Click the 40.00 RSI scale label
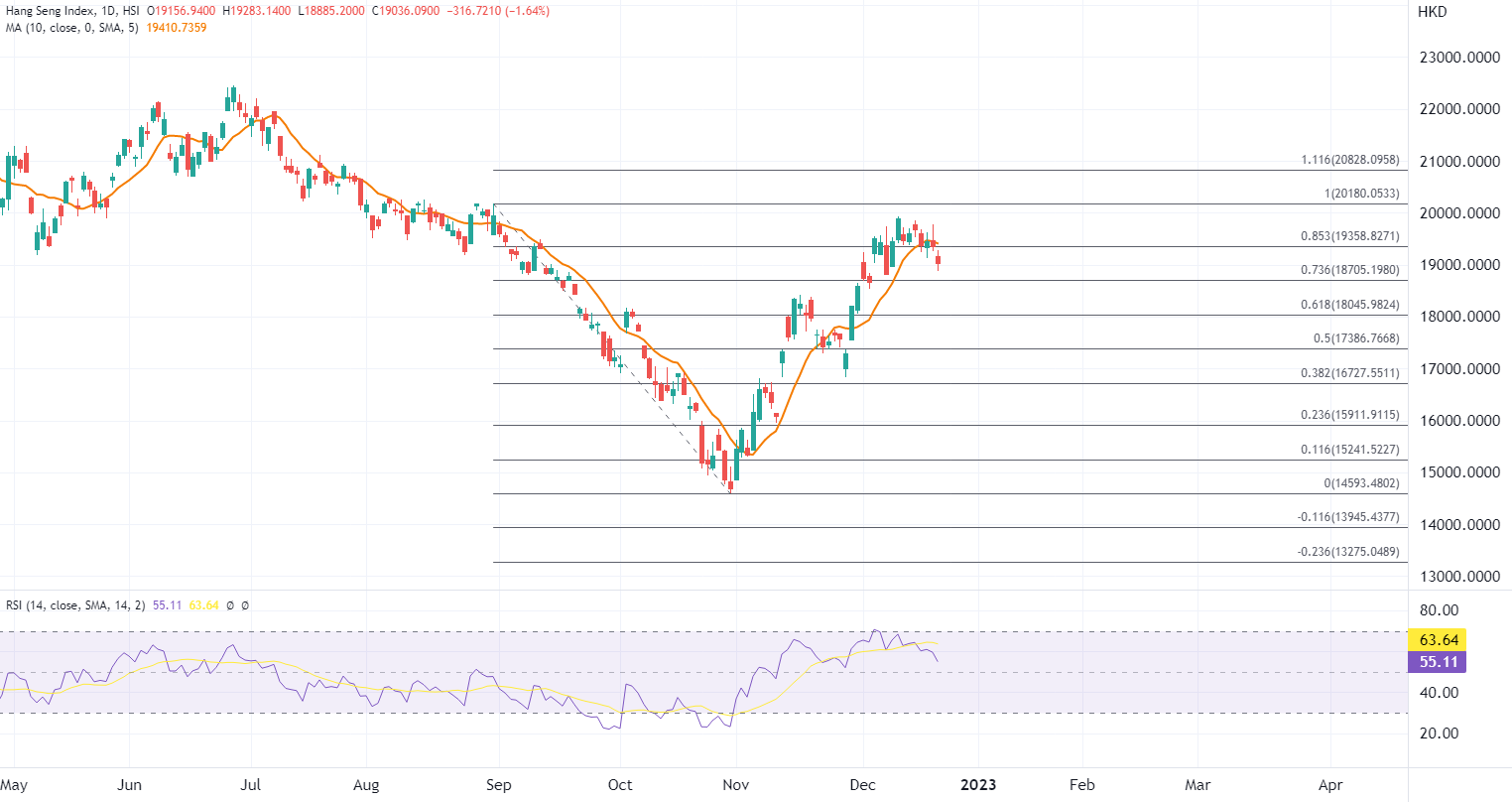Viewport: 1512px width, 802px height. click(1440, 693)
